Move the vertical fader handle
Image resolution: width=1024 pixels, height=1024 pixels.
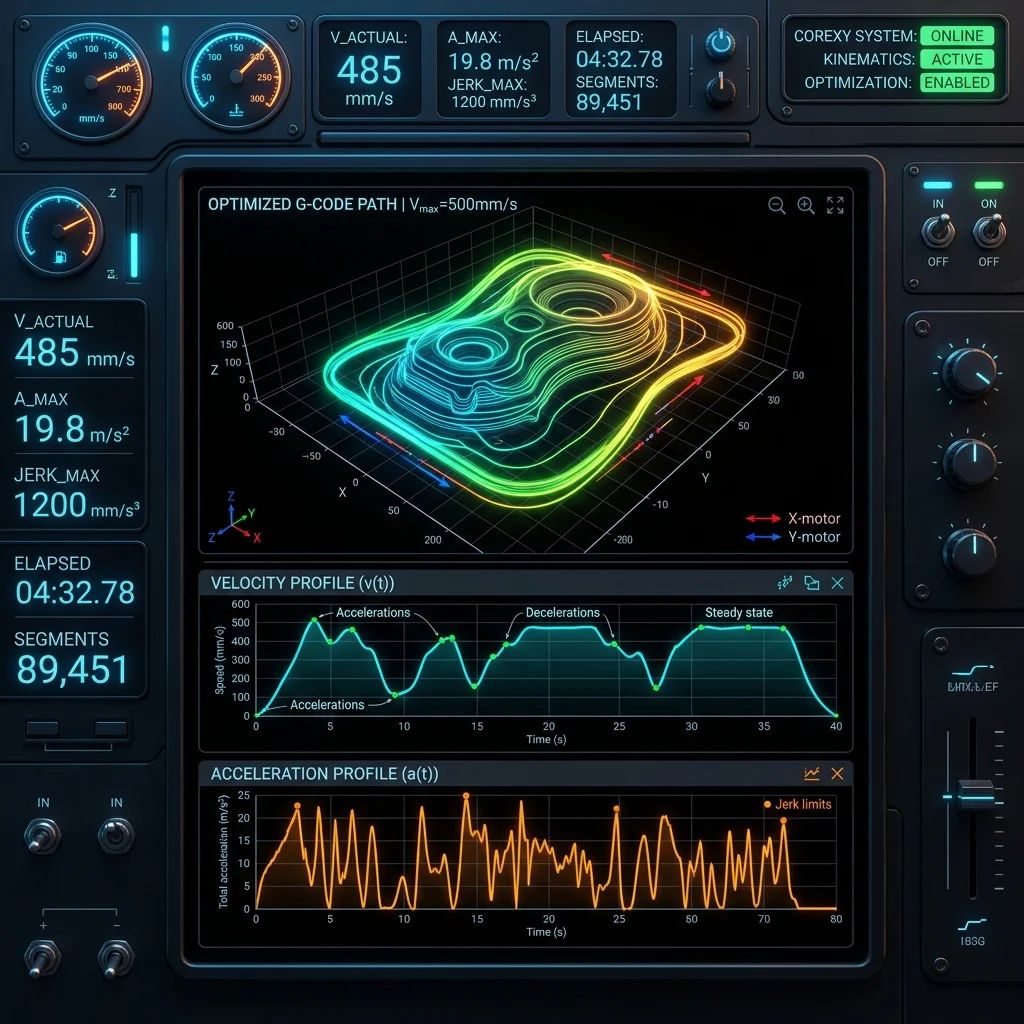[976, 795]
